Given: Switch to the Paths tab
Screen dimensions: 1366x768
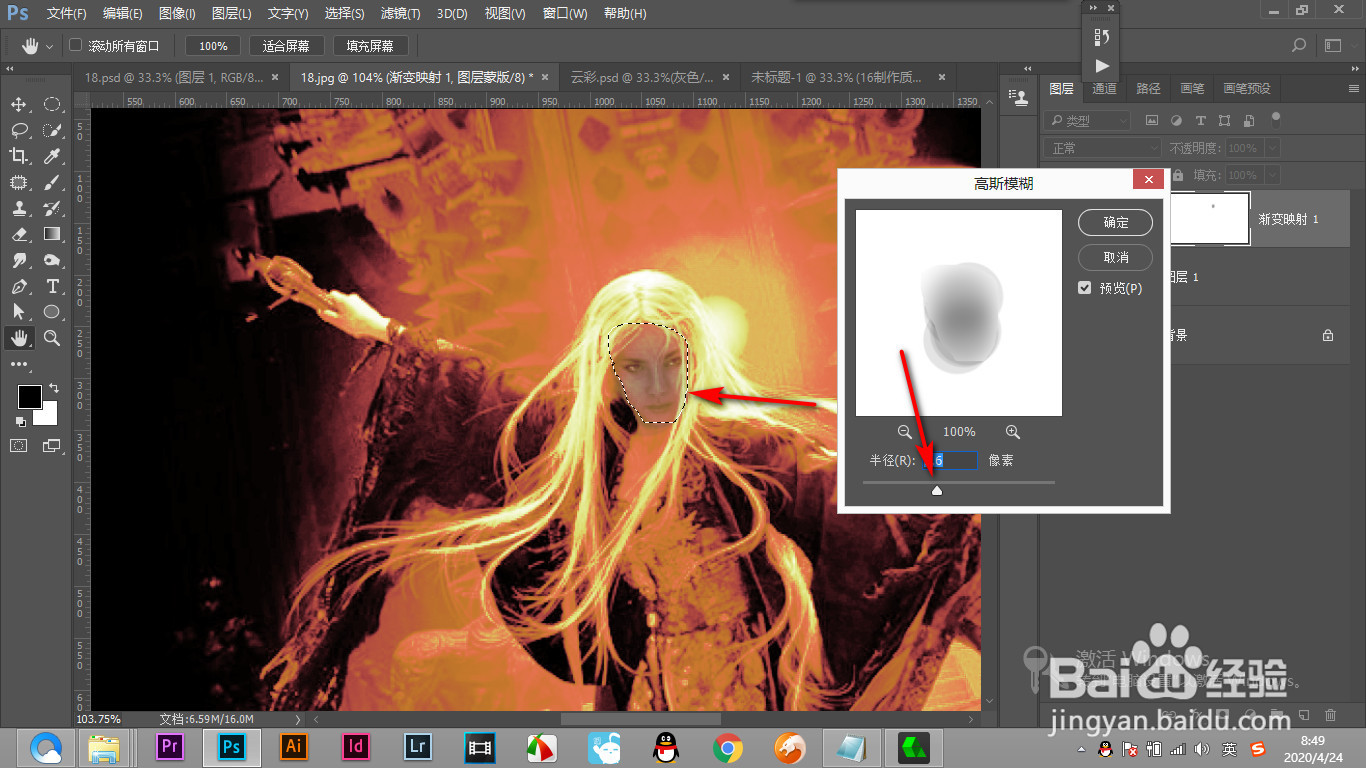Looking at the screenshot, I should (1148, 88).
